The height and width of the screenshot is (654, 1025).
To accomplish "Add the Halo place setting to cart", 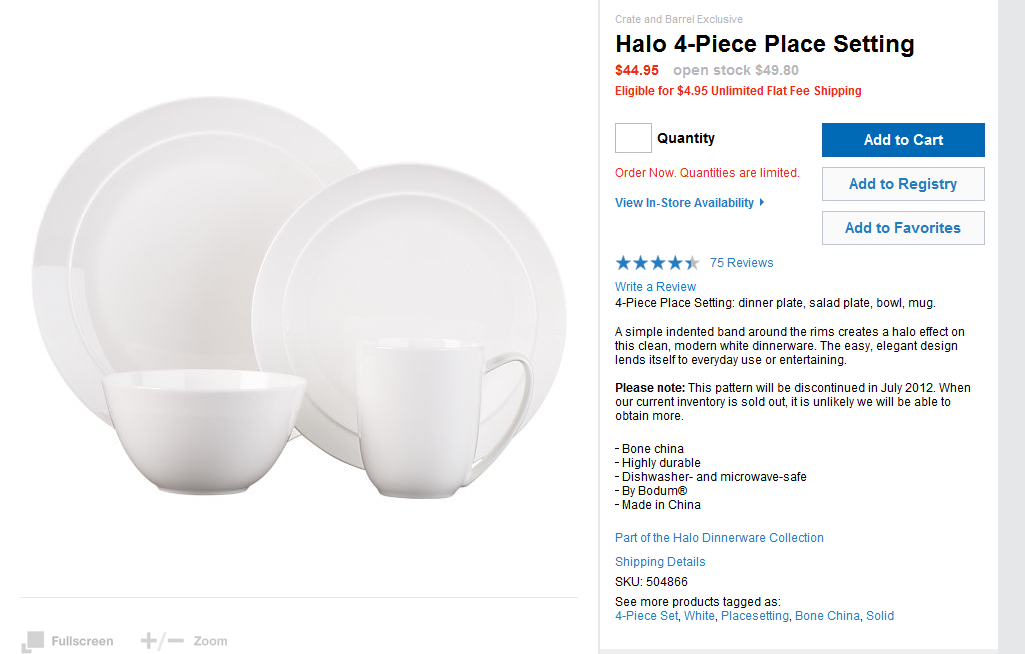I will pyautogui.click(x=903, y=140).
